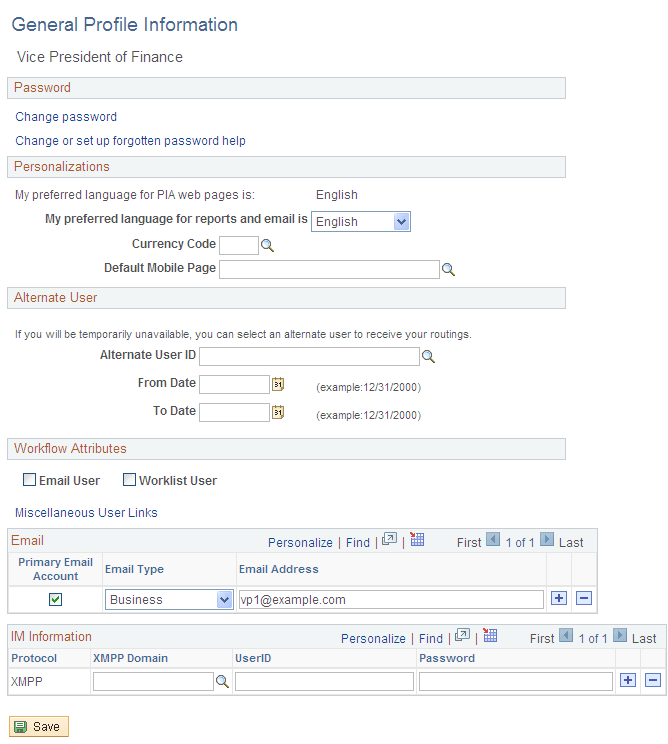
Task: Download the Email grid to spreadsheet
Action: pyautogui.click(x=418, y=540)
